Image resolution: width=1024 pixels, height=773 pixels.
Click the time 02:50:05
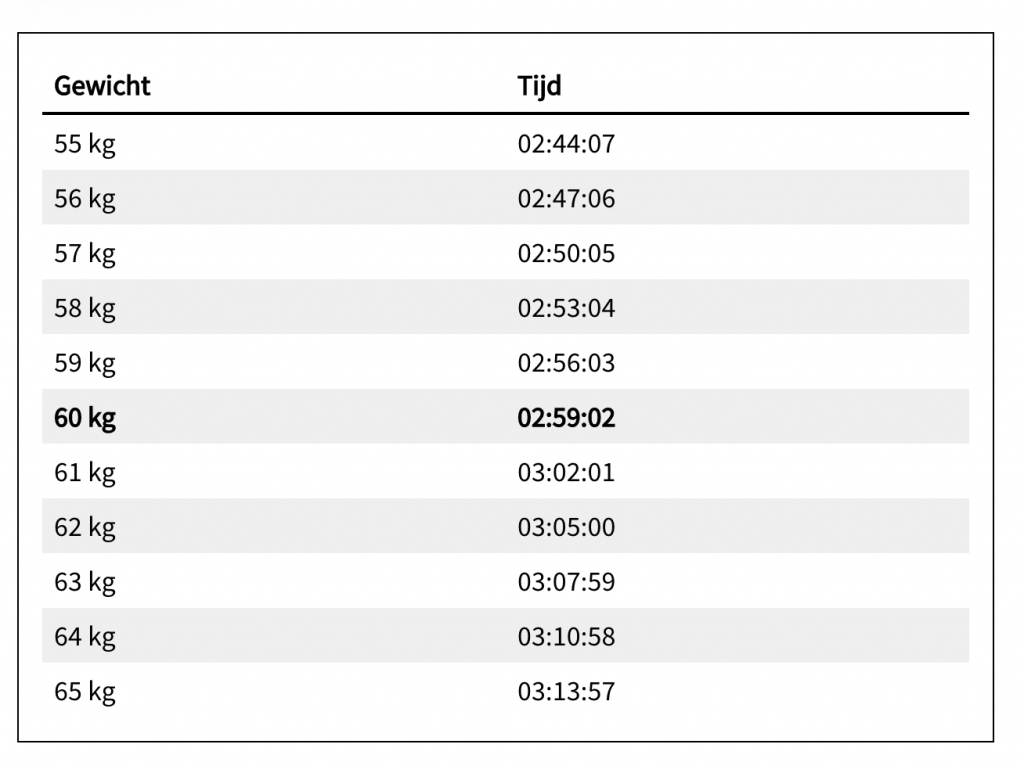pyautogui.click(x=565, y=254)
